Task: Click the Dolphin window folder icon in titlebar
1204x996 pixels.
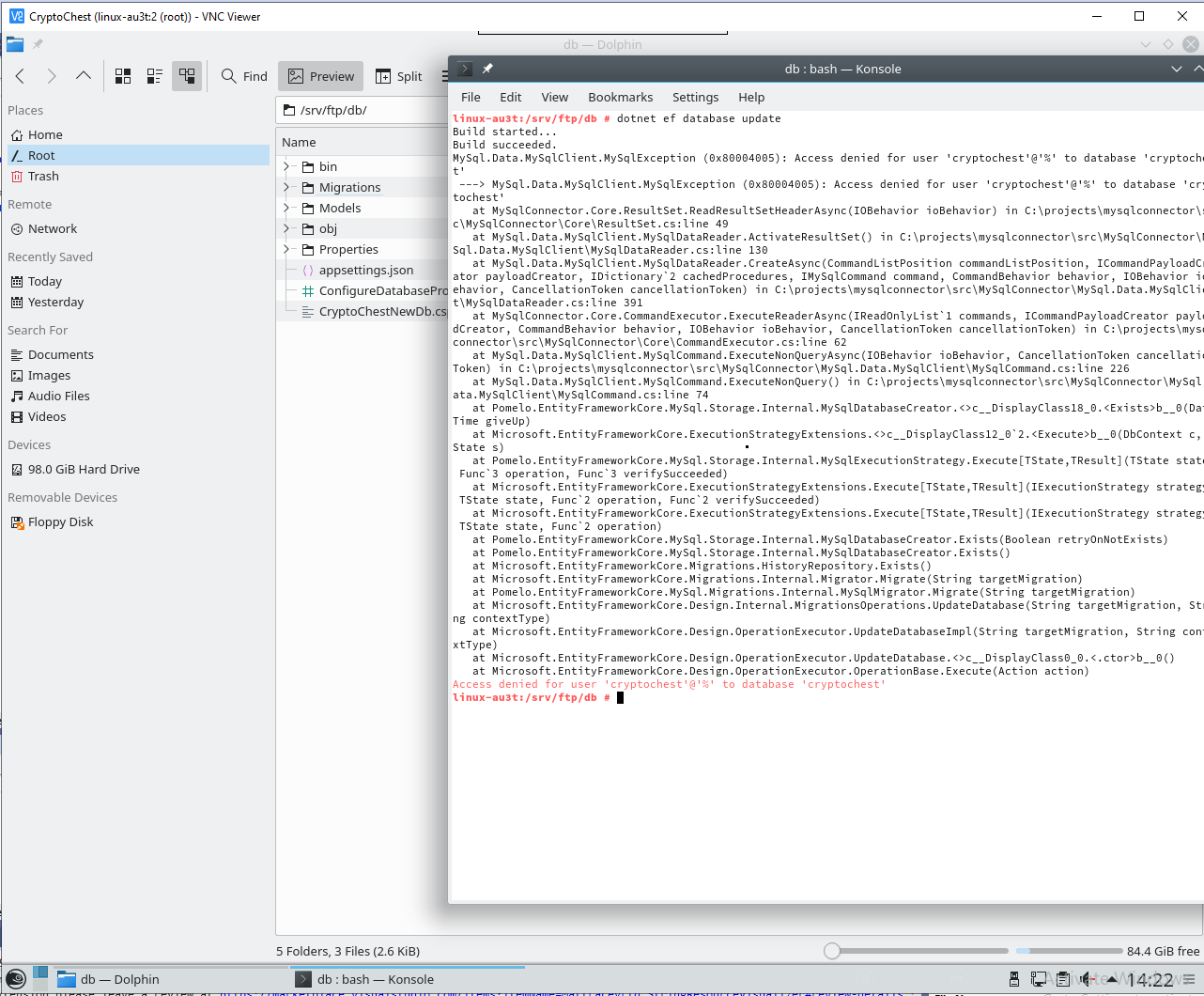Action: tap(15, 44)
